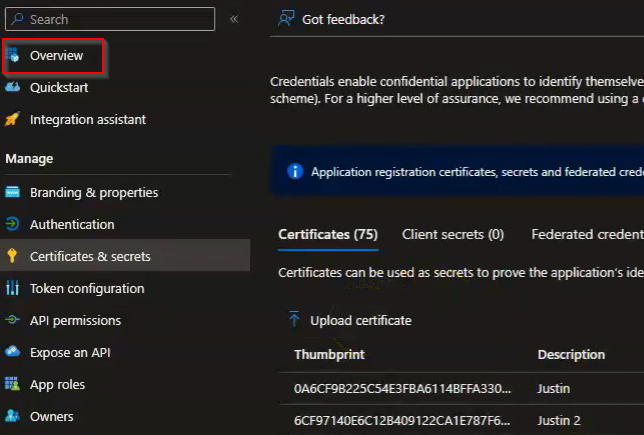Click the API permissions icon
Image resolution: width=644 pixels, height=435 pixels.
click(x=13, y=321)
